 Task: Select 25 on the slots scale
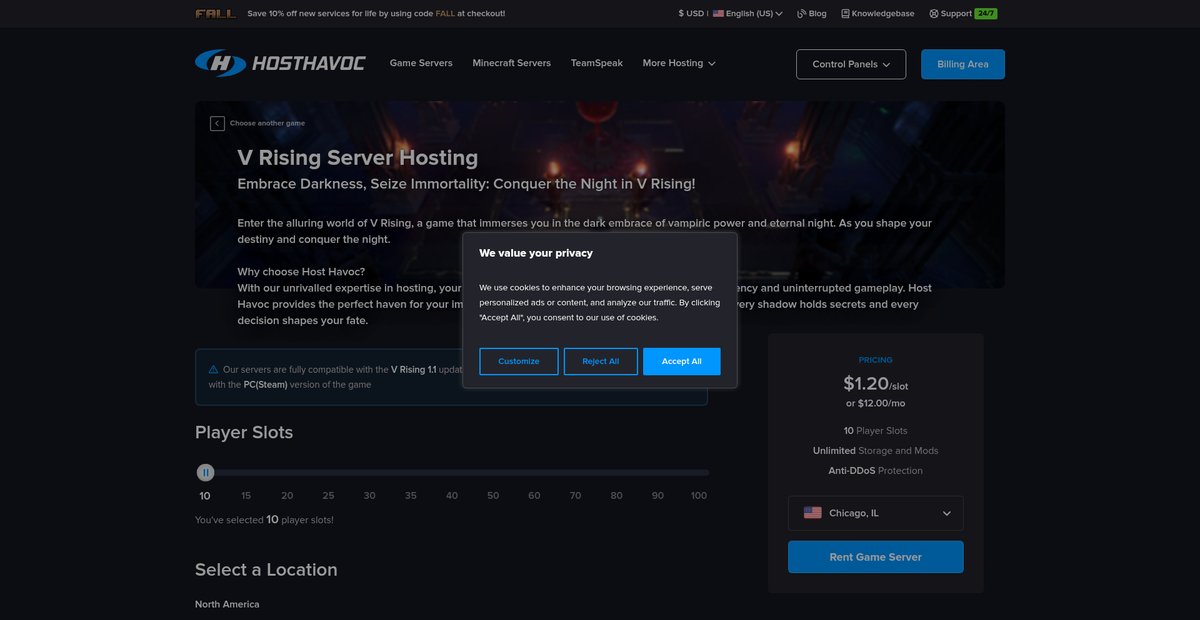point(328,496)
